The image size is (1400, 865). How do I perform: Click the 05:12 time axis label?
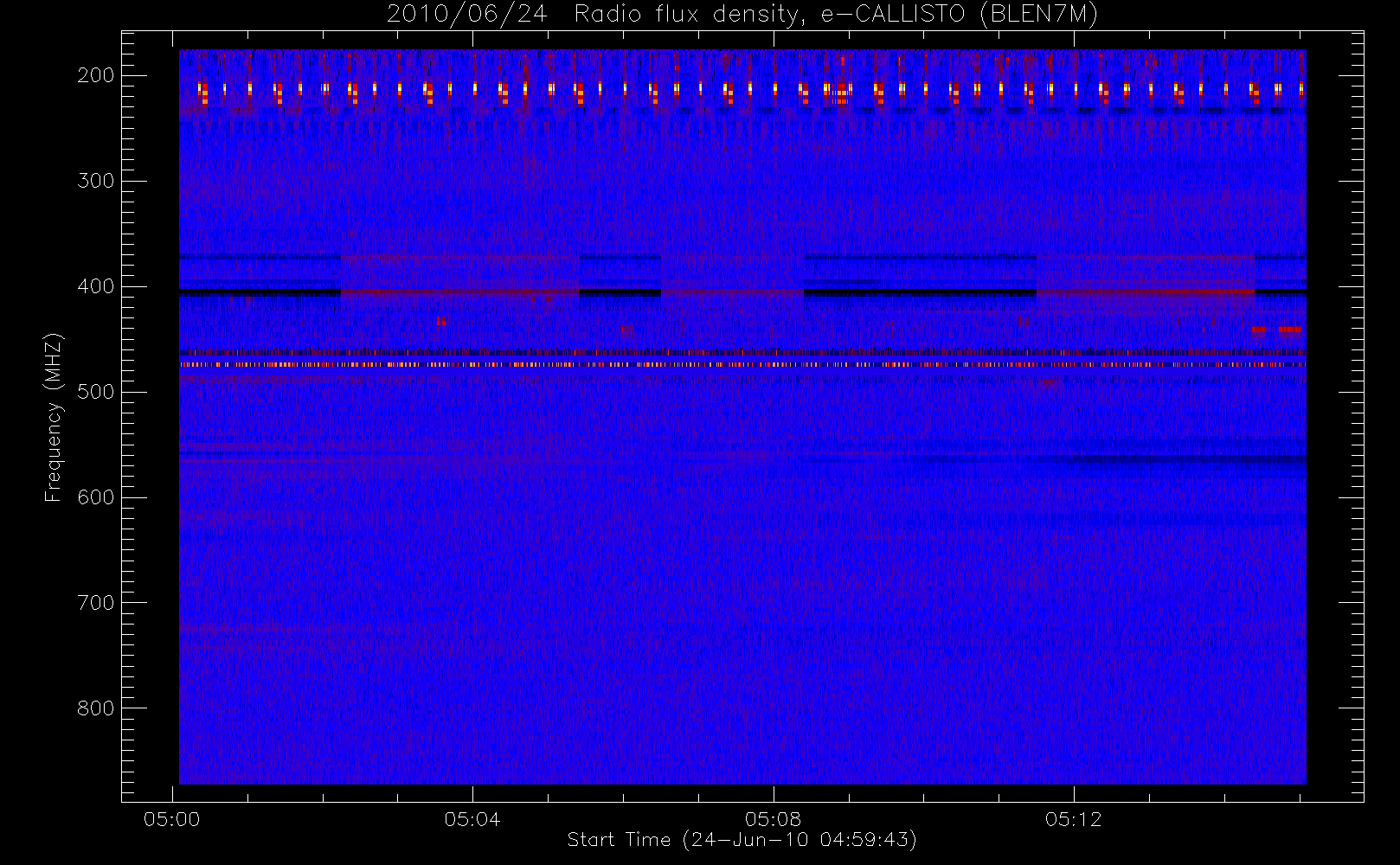pos(1073,819)
